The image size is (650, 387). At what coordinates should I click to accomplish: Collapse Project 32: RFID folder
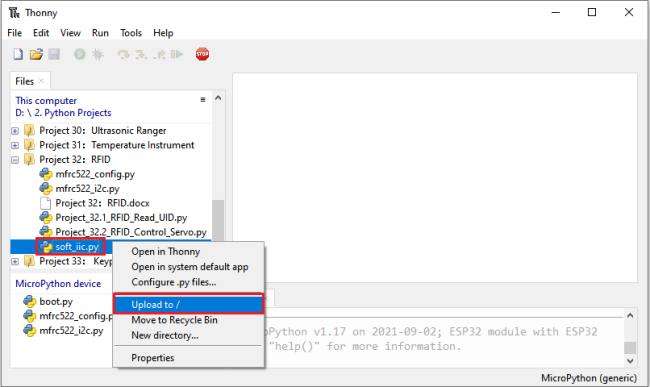point(15,160)
